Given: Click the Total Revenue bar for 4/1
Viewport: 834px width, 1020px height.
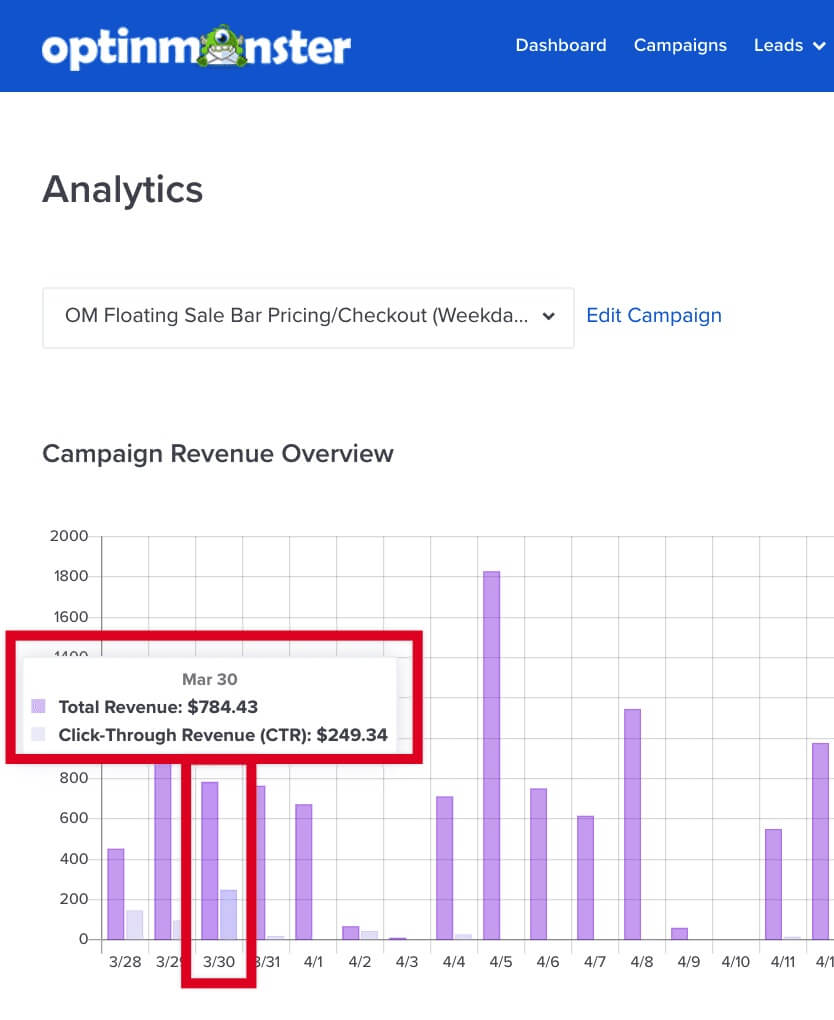Looking at the screenshot, I should coord(304,872).
